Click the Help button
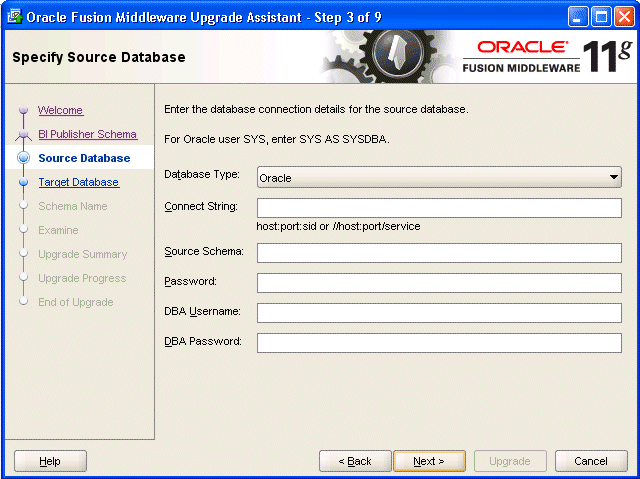This screenshot has height=479, width=640. click(50, 461)
